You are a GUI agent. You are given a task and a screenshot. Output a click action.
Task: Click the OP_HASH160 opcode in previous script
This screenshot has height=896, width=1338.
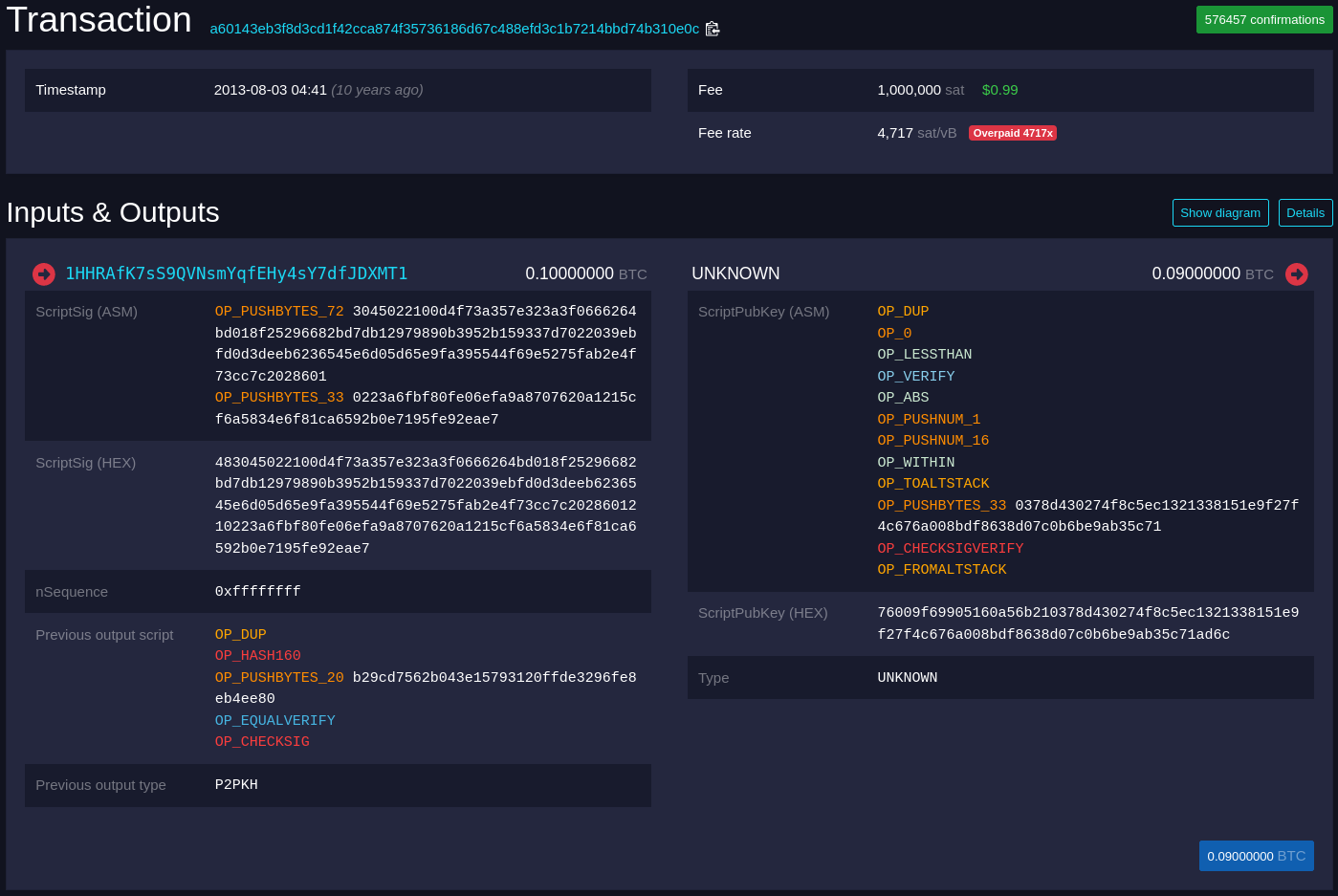point(257,656)
